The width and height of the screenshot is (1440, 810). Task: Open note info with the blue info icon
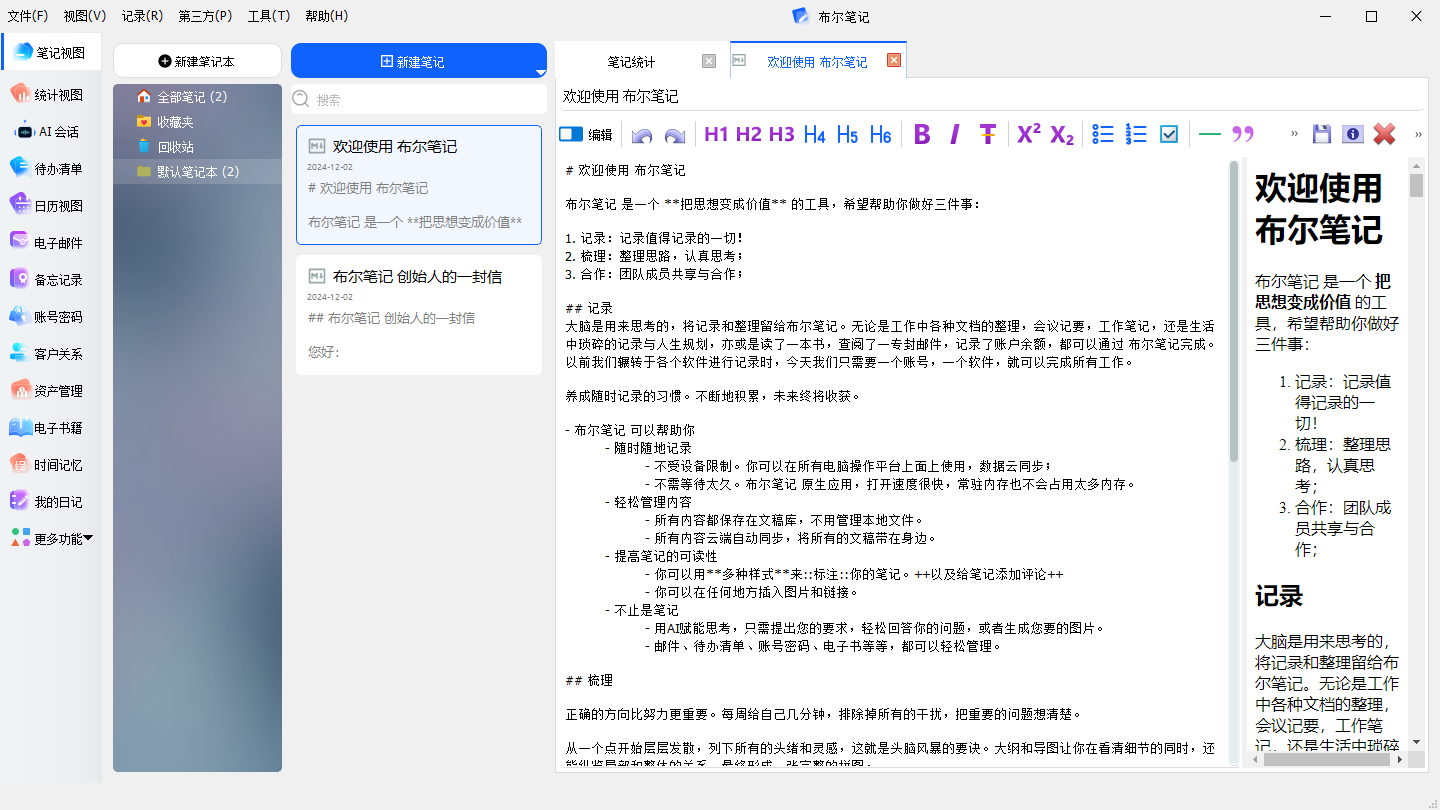coord(1352,133)
